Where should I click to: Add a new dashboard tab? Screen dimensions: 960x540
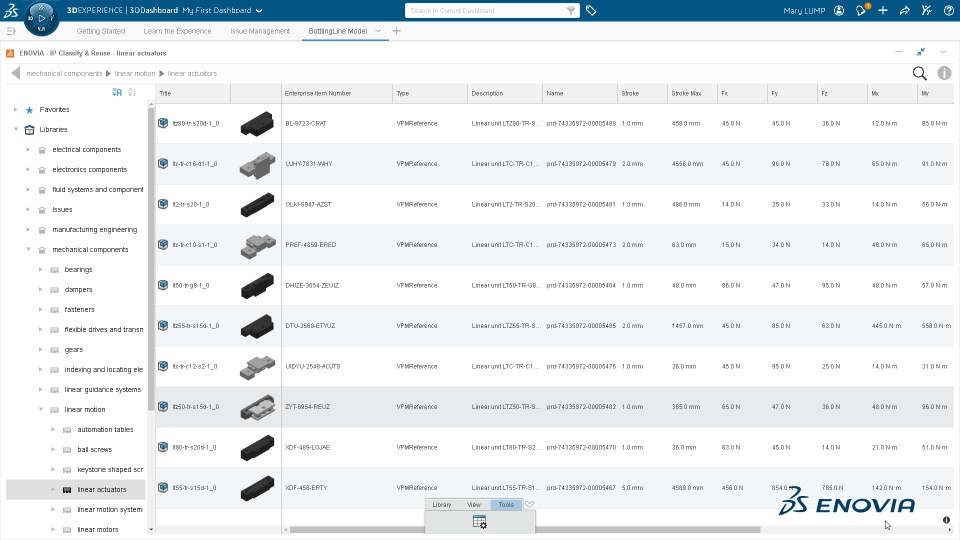click(x=396, y=31)
